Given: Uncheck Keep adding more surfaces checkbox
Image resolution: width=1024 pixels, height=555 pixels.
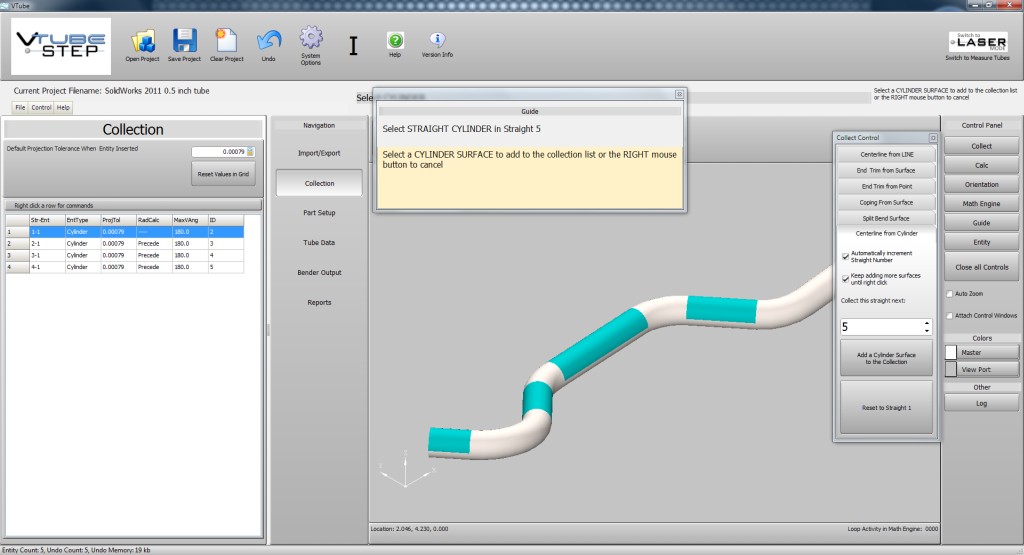Looking at the screenshot, I should click(846, 277).
